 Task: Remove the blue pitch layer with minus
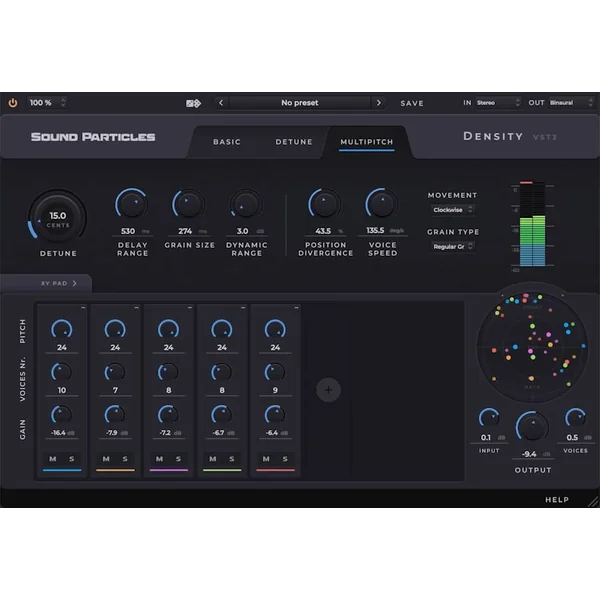(83, 308)
